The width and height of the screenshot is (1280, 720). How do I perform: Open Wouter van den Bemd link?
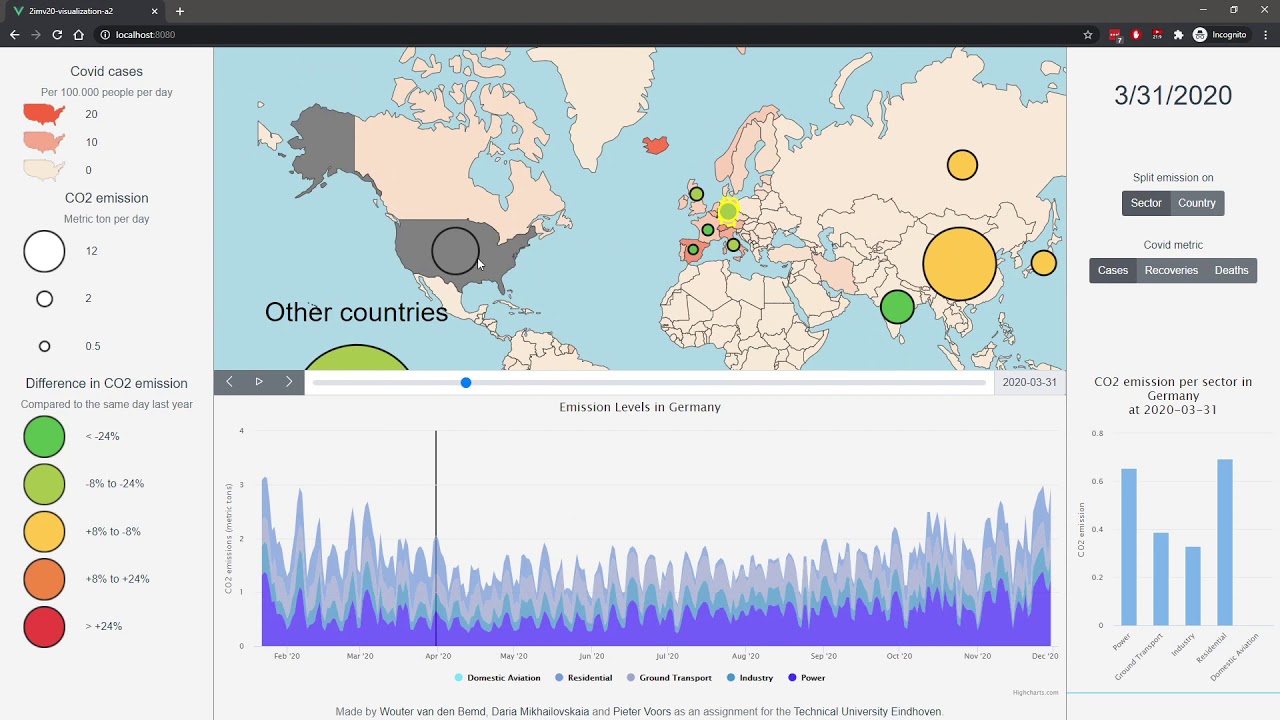[432, 712]
